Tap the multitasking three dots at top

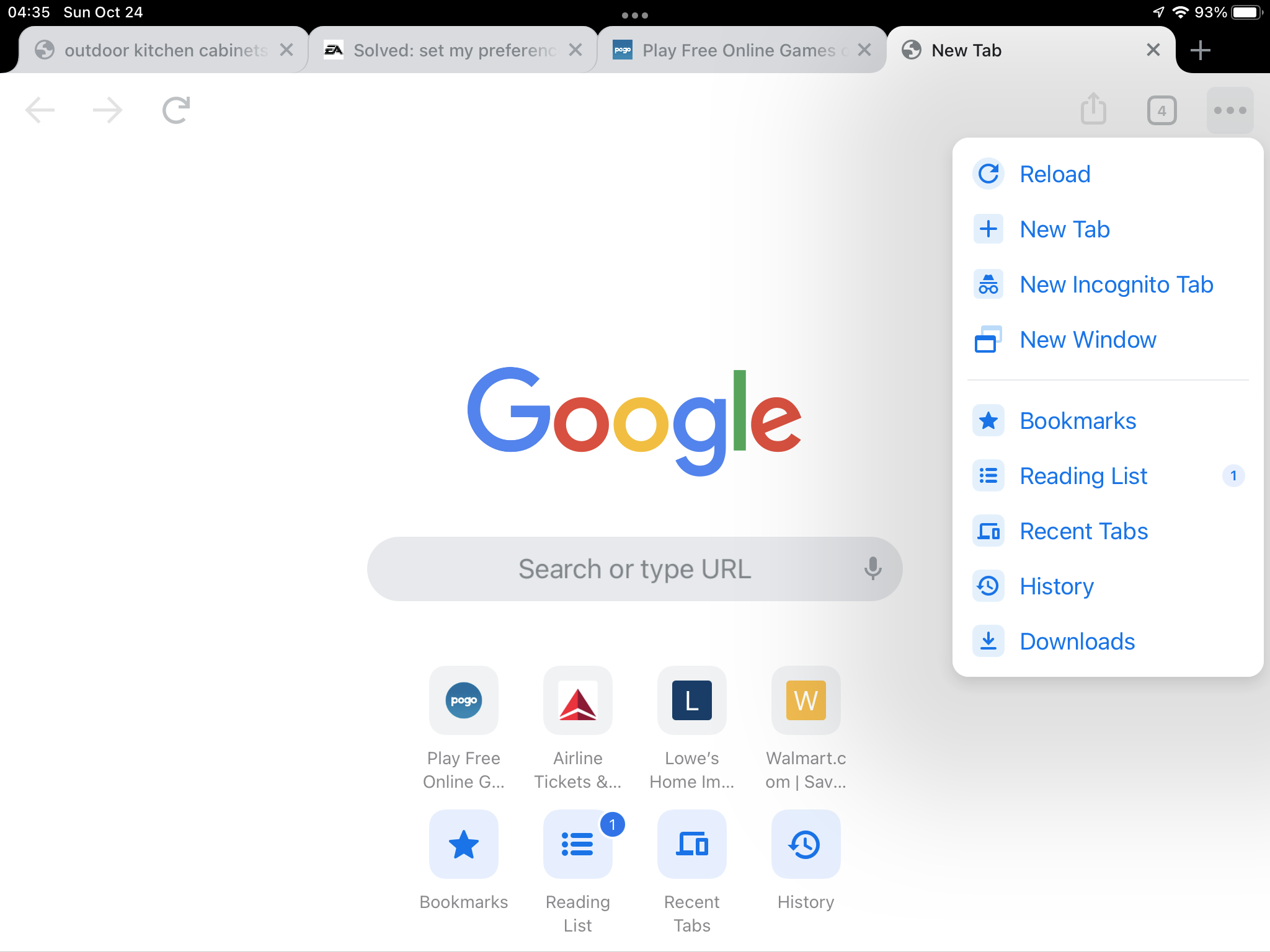coord(635,15)
